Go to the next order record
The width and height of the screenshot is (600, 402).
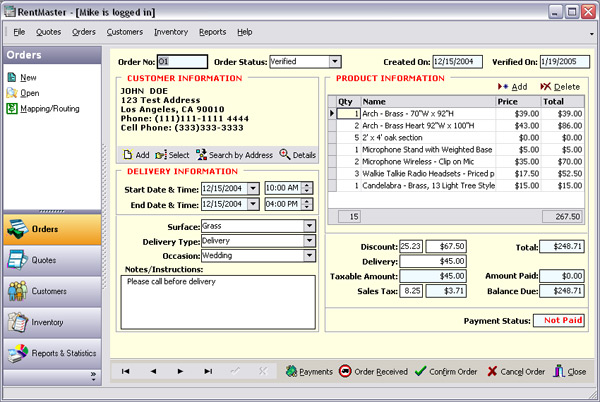click(180, 371)
